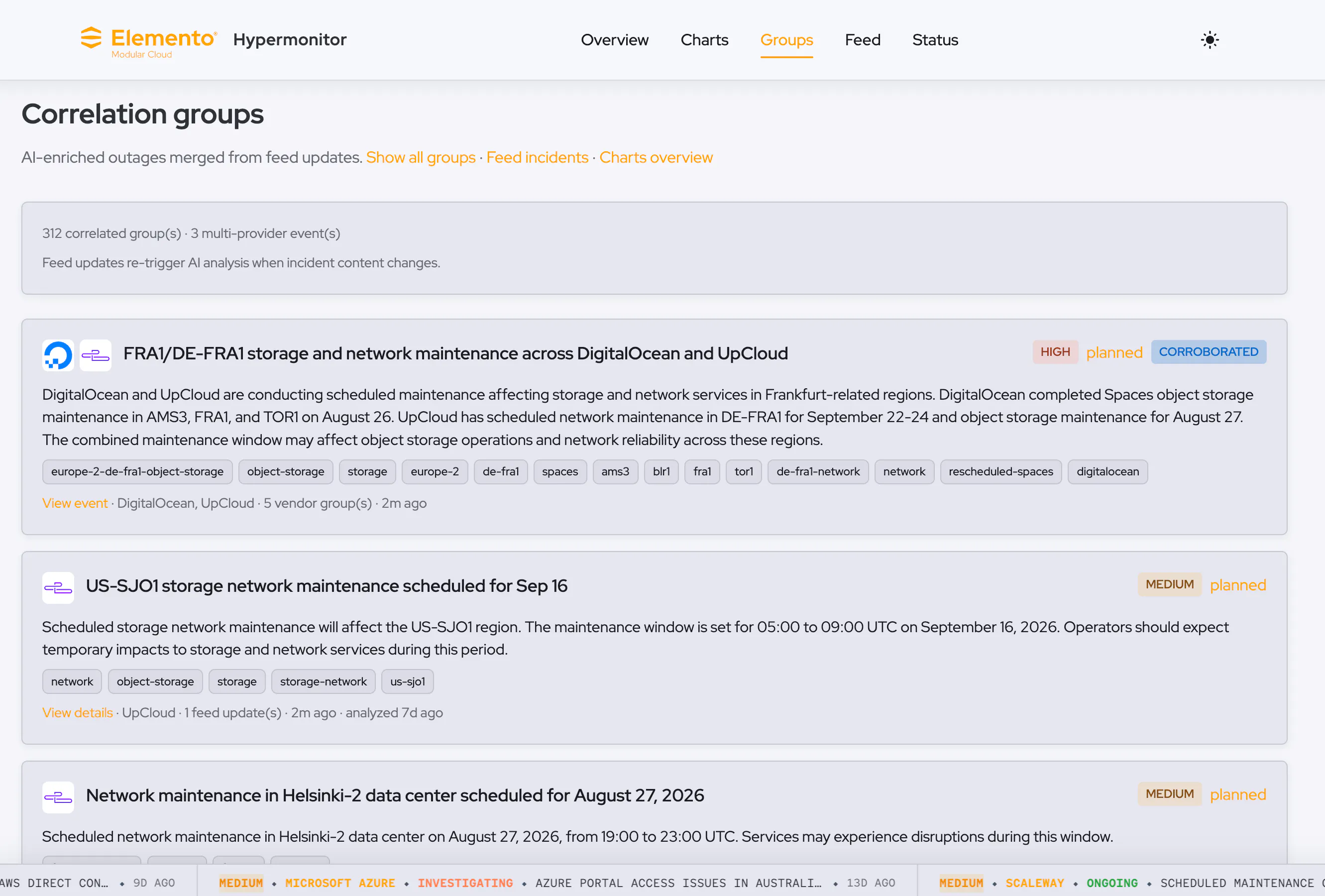Viewport: 1325px width, 896px height.
Task: Click the object-storage tag in US-SJO1 card
Action: (x=155, y=681)
